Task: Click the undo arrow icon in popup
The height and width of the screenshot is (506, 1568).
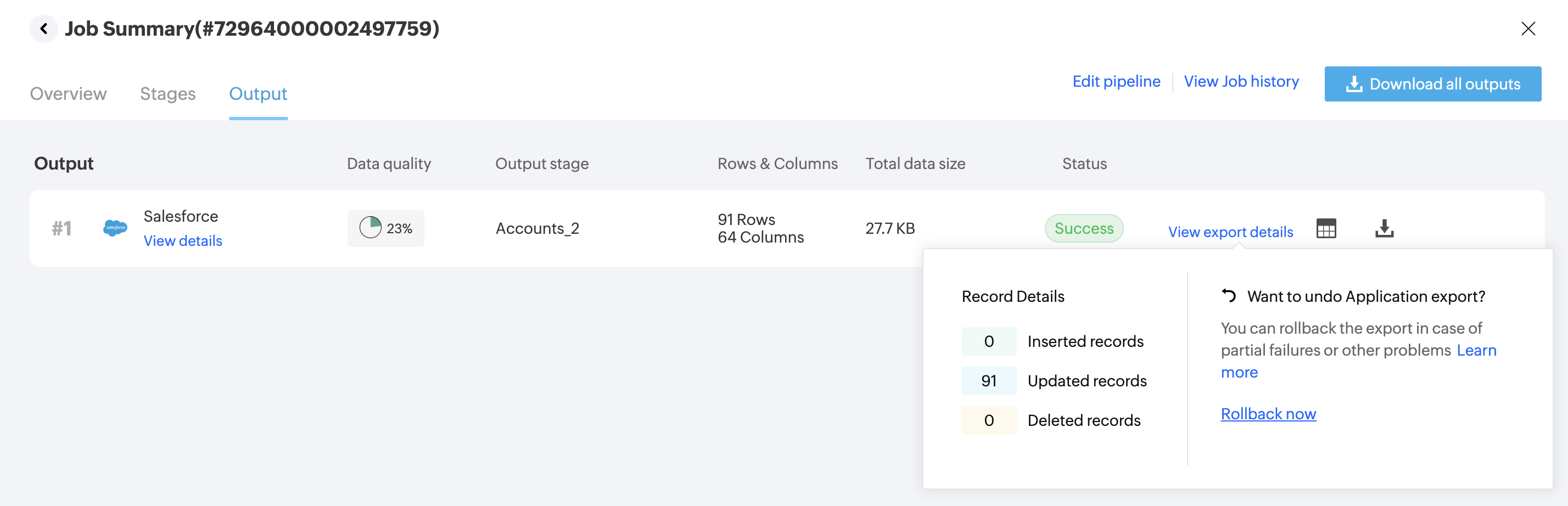Action: (x=1229, y=296)
